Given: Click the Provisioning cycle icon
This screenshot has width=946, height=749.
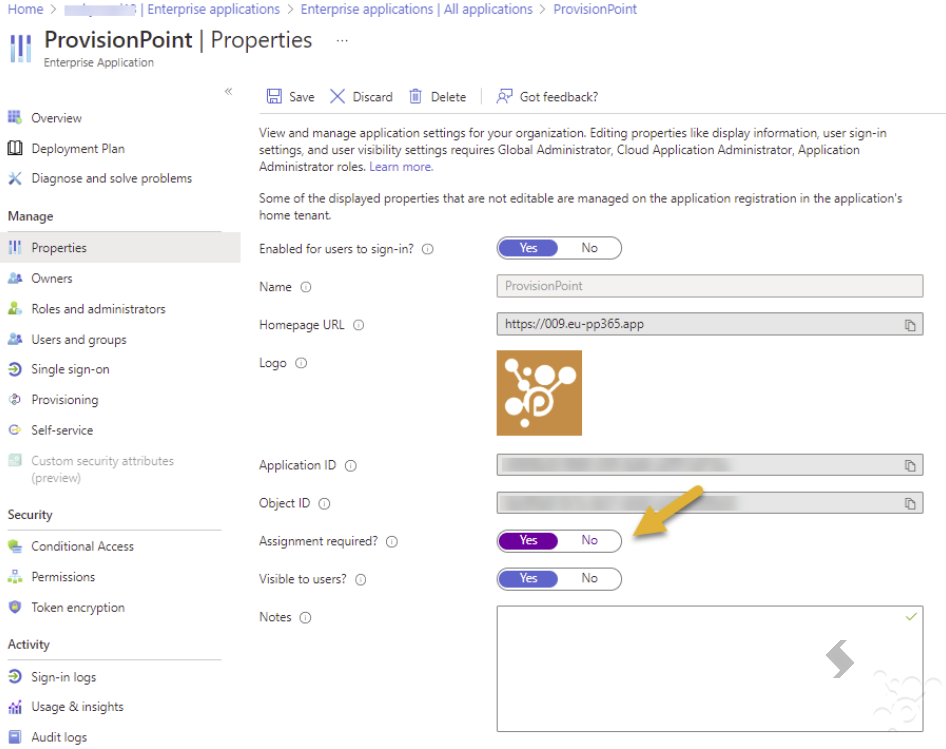Looking at the screenshot, I should click(15, 399).
